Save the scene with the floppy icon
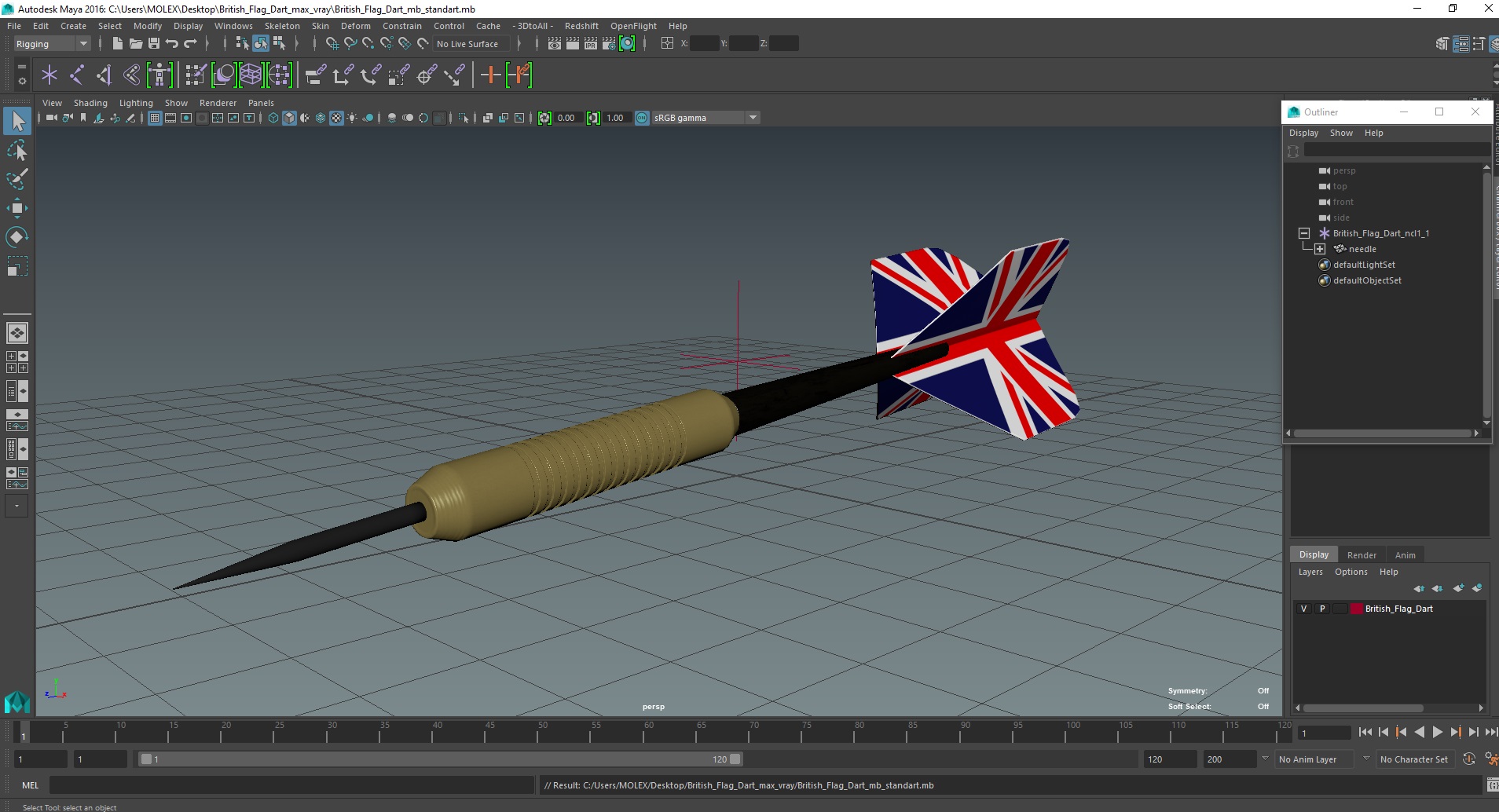 (x=154, y=44)
